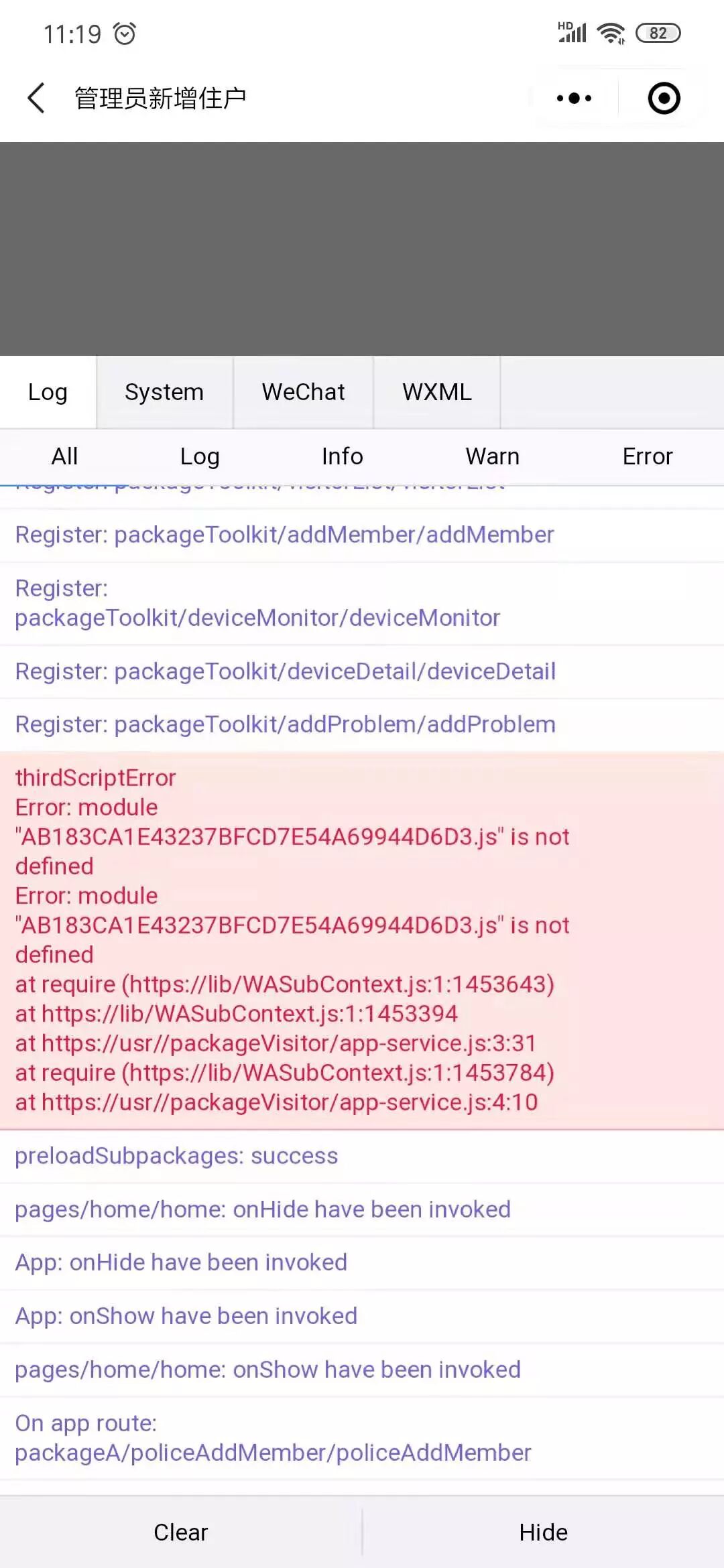
Task: Tap the alarm clock status icon
Action: [125, 34]
